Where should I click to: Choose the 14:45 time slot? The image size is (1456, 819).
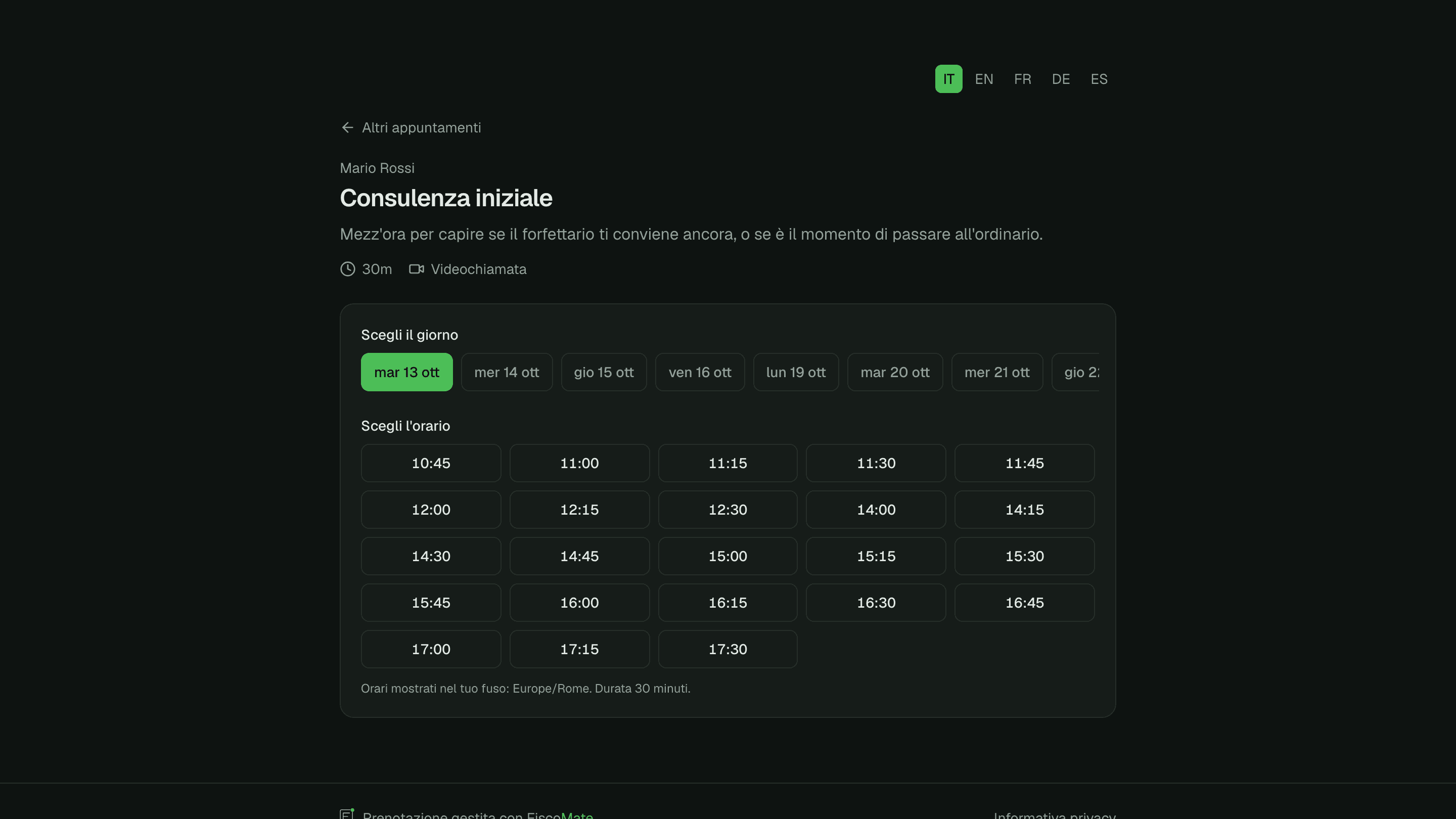pyautogui.click(x=579, y=556)
